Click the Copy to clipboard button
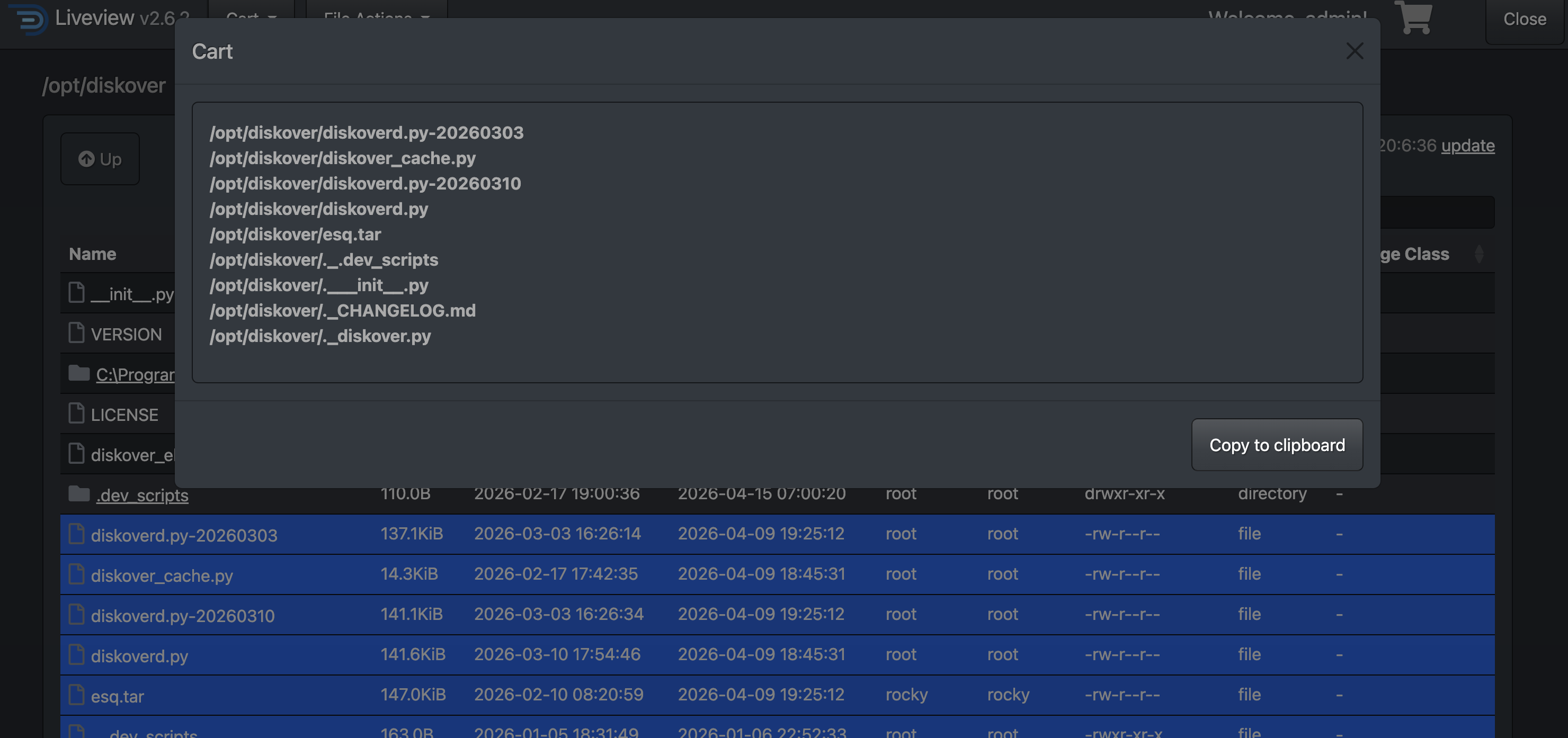1568x738 pixels. pyautogui.click(x=1277, y=445)
